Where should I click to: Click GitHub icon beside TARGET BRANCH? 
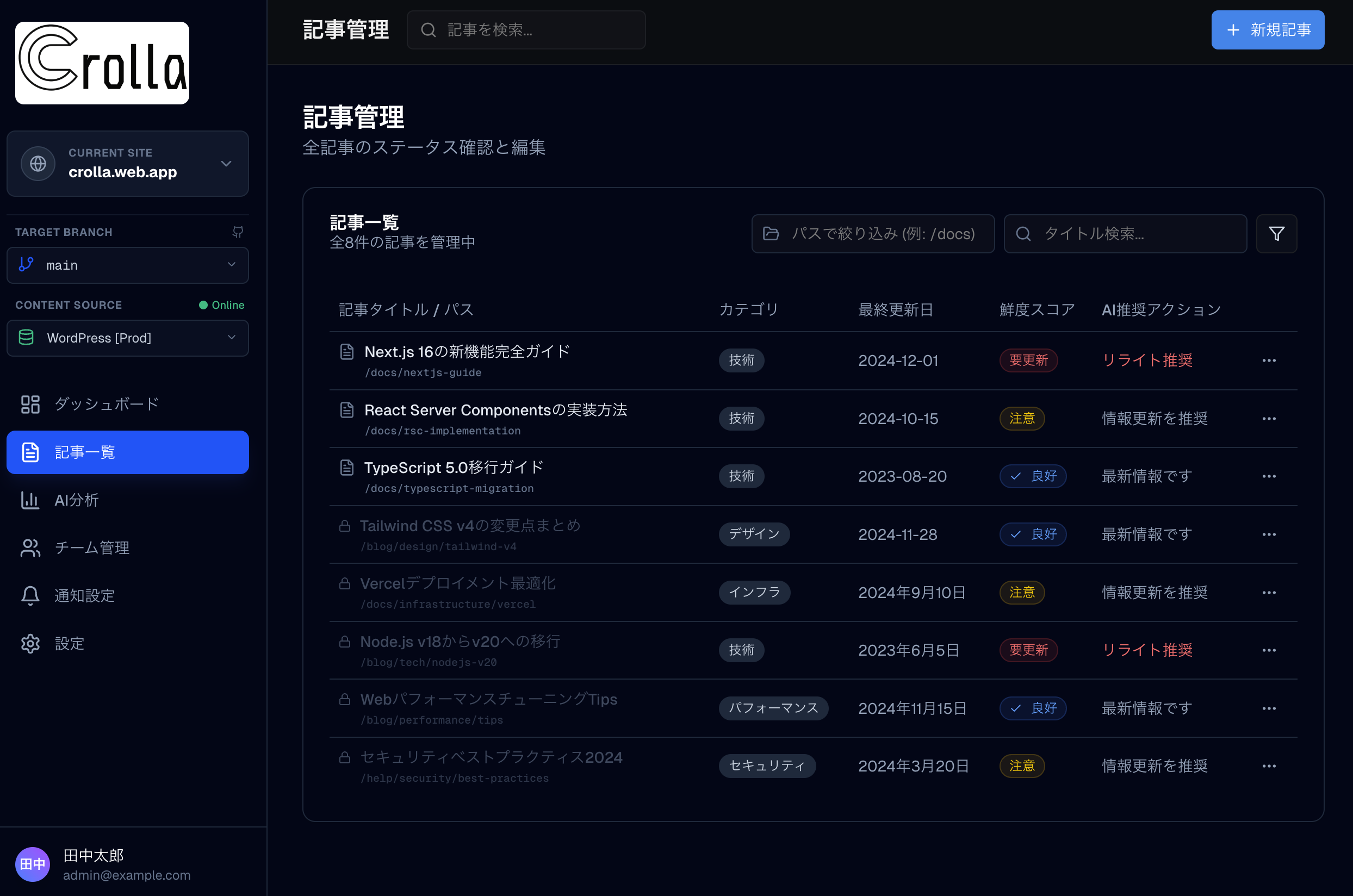(238, 232)
